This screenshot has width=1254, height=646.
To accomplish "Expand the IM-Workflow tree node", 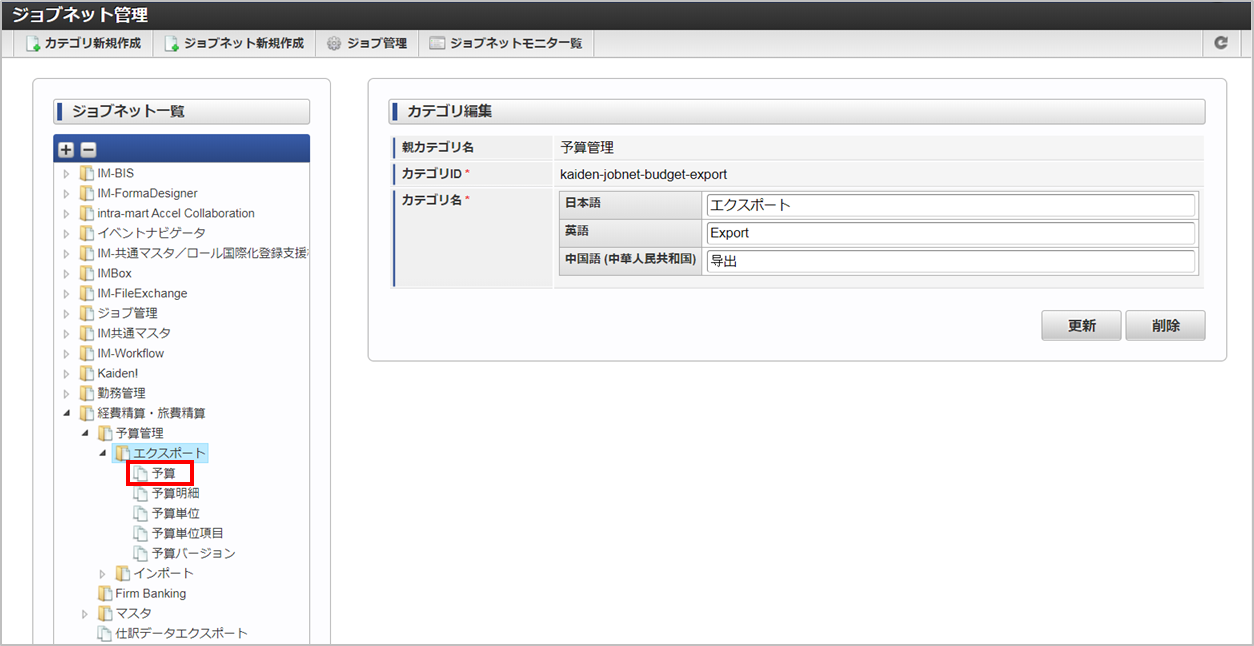I will tap(67, 354).
